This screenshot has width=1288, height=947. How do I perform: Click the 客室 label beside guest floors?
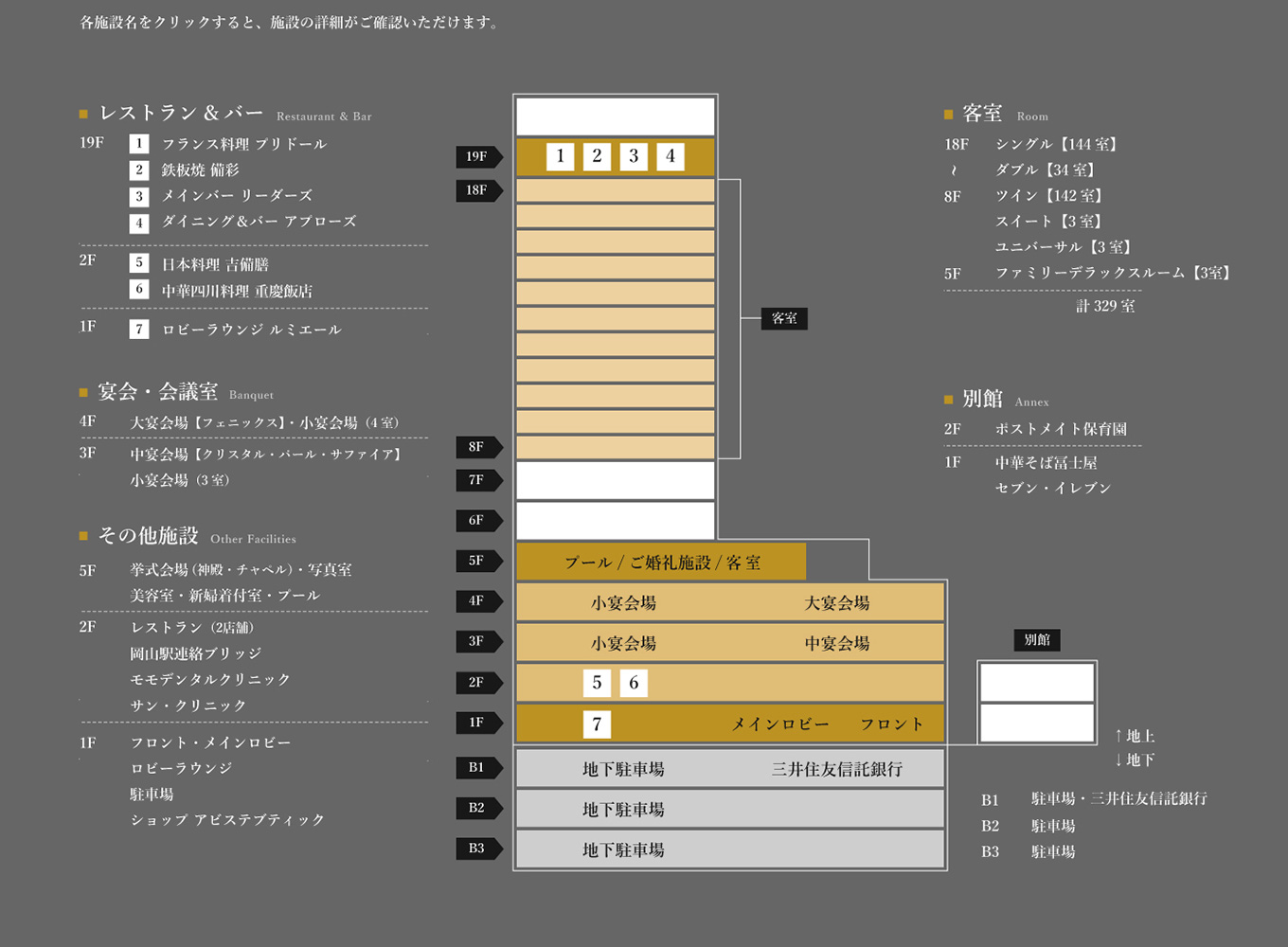(x=784, y=319)
